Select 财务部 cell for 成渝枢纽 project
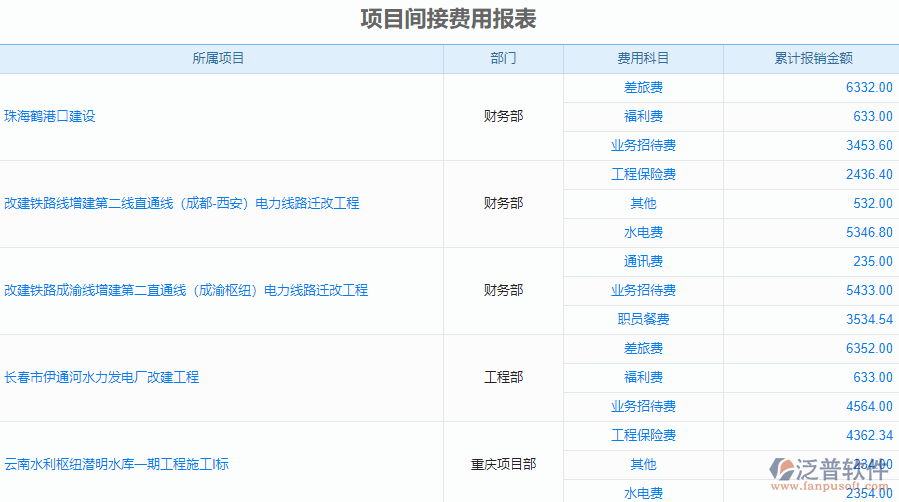This screenshot has height=502, width=899. [x=503, y=291]
